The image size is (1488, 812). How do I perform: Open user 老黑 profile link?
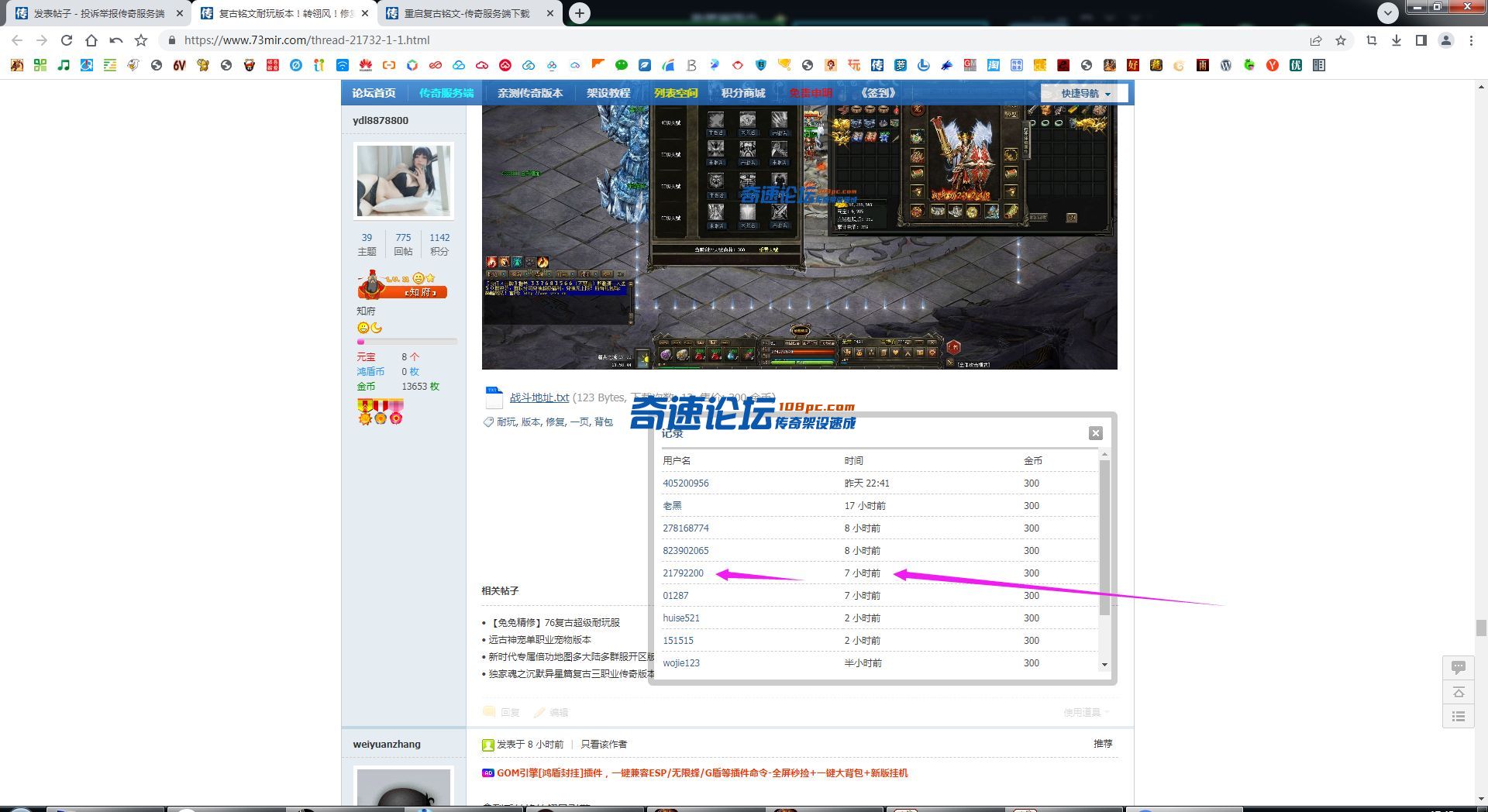coord(672,505)
